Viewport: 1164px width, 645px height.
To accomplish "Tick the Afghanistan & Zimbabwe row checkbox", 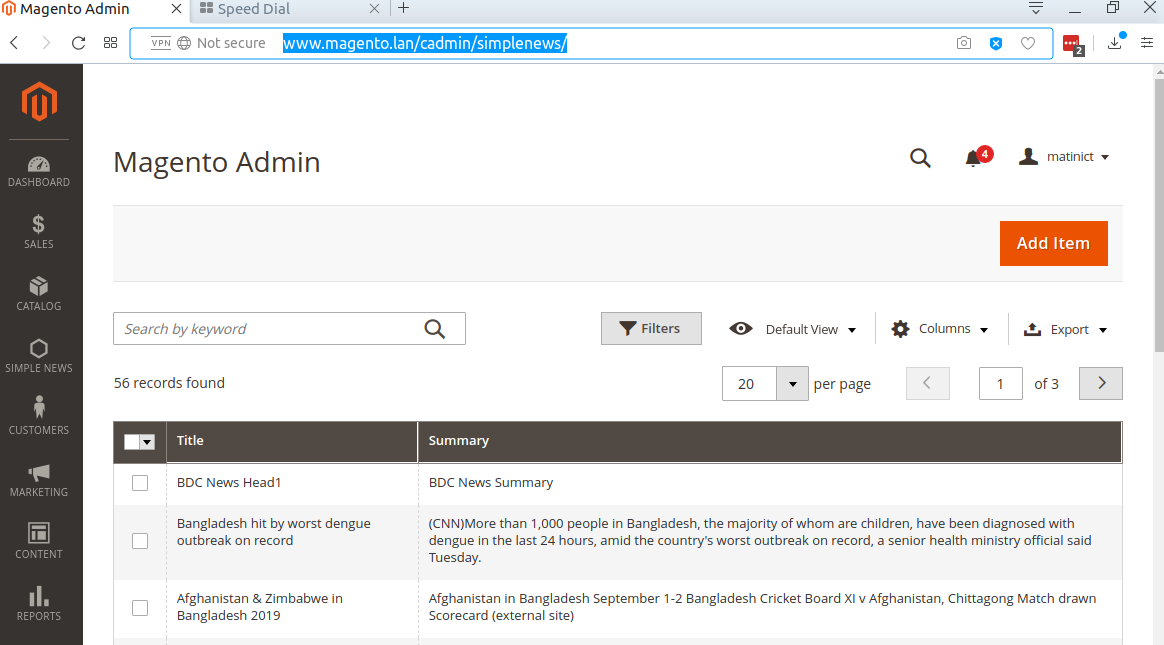I will pyautogui.click(x=140, y=608).
